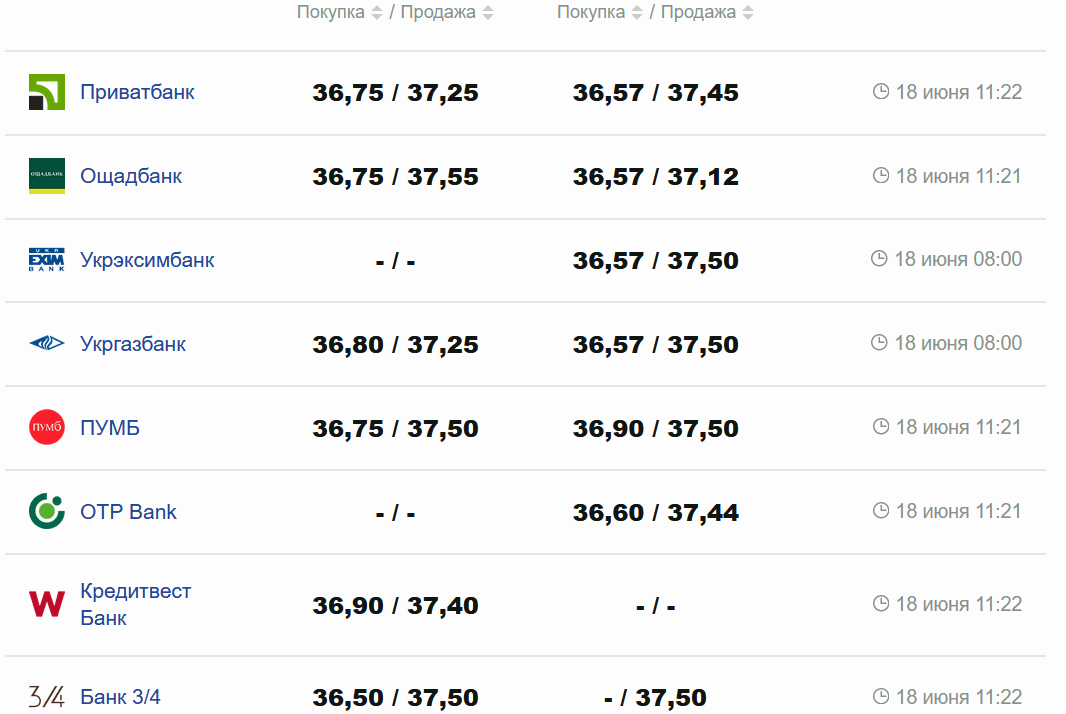The width and height of the screenshot is (1066, 714).
Task: Click the red ПУМБ round logo
Action: [x=47, y=428]
